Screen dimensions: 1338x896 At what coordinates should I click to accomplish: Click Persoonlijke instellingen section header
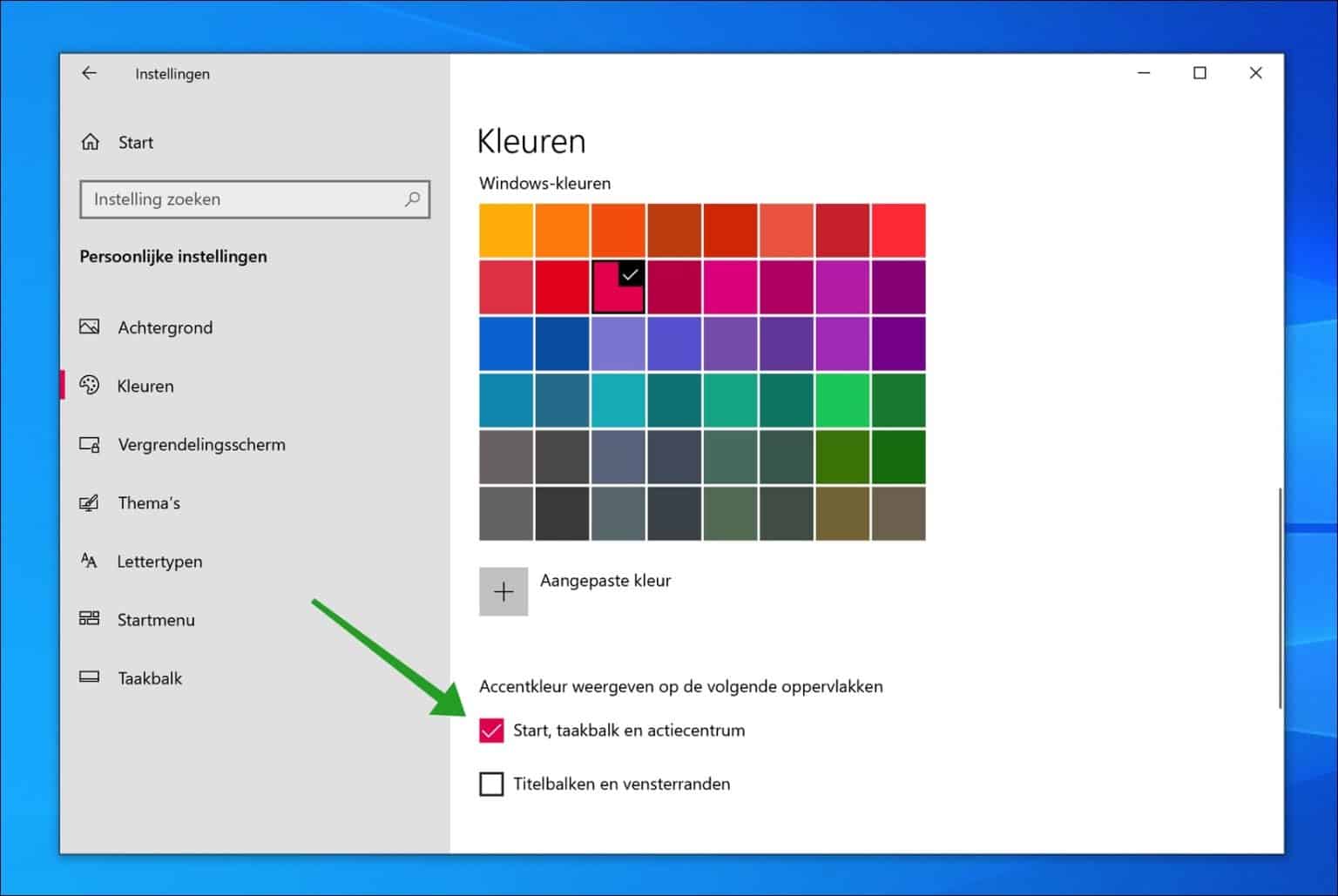click(173, 257)
